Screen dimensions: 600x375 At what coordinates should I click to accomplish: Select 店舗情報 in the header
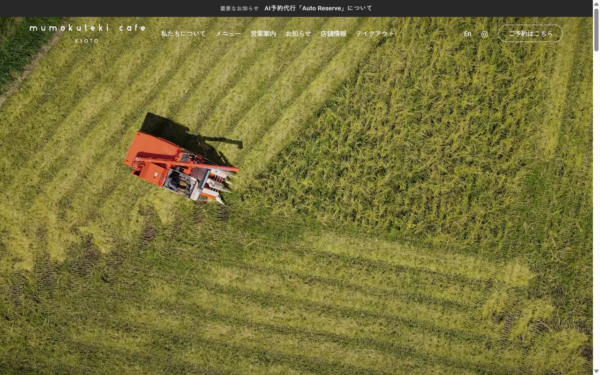[333, 34]
